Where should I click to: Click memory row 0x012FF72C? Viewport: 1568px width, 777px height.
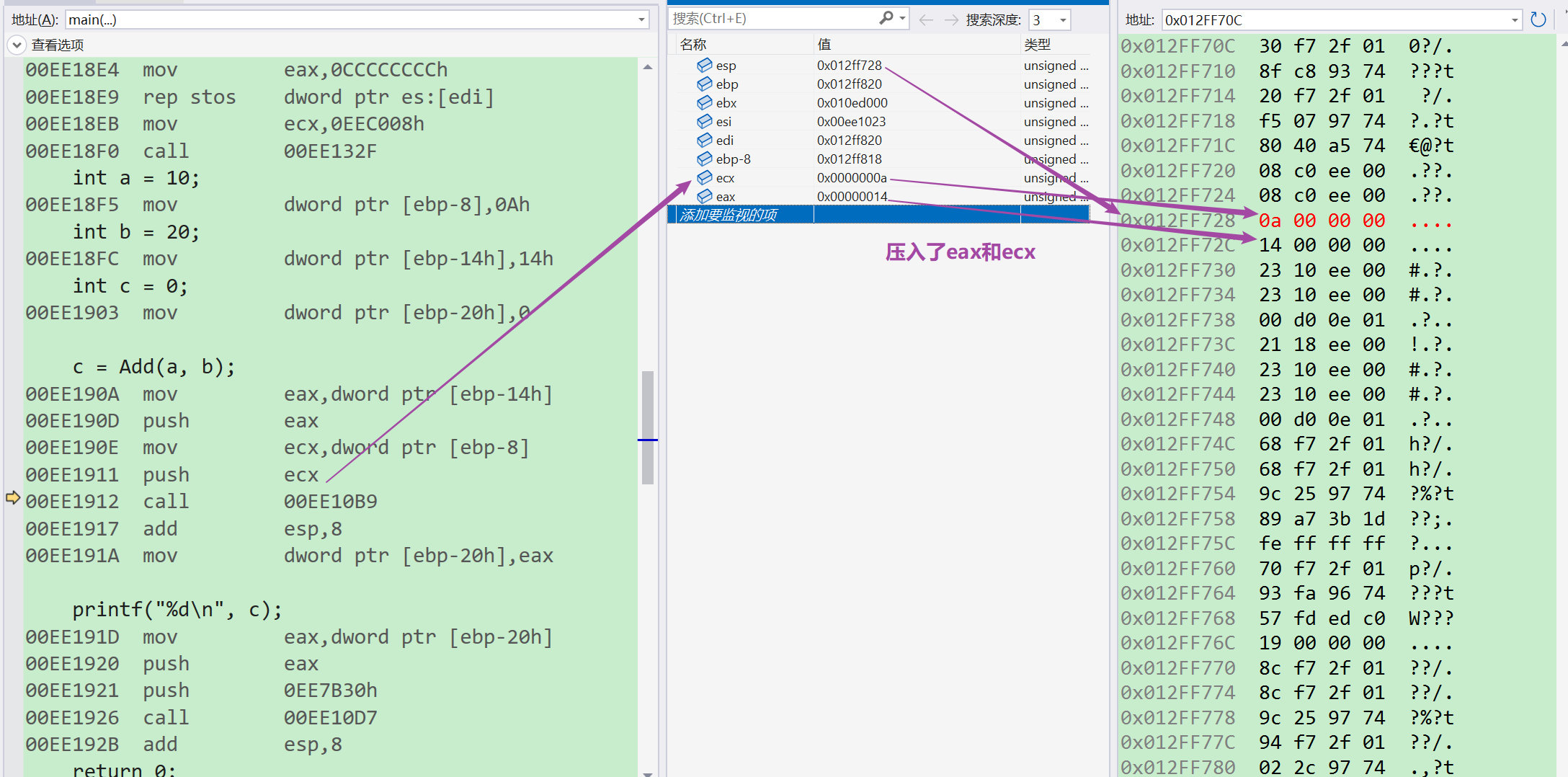[x=1286, y=245]
